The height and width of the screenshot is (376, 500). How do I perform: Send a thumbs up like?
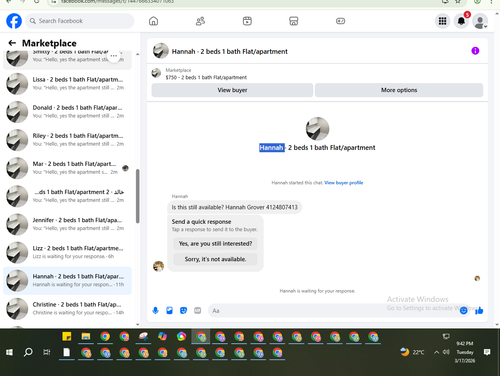pos(479,311)
